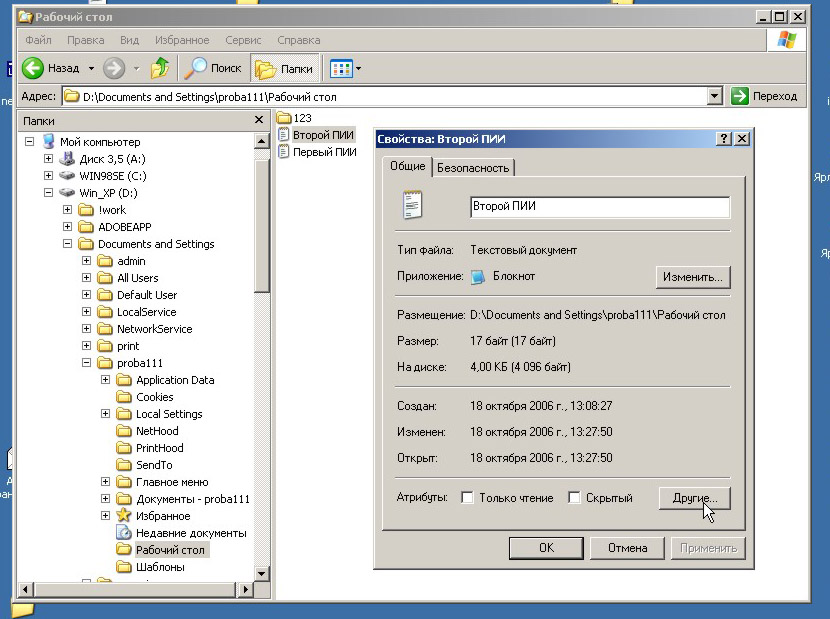Switch to the Безопасность tab
The height and width of the screenshot is (619, 830).
click(473, 168)
